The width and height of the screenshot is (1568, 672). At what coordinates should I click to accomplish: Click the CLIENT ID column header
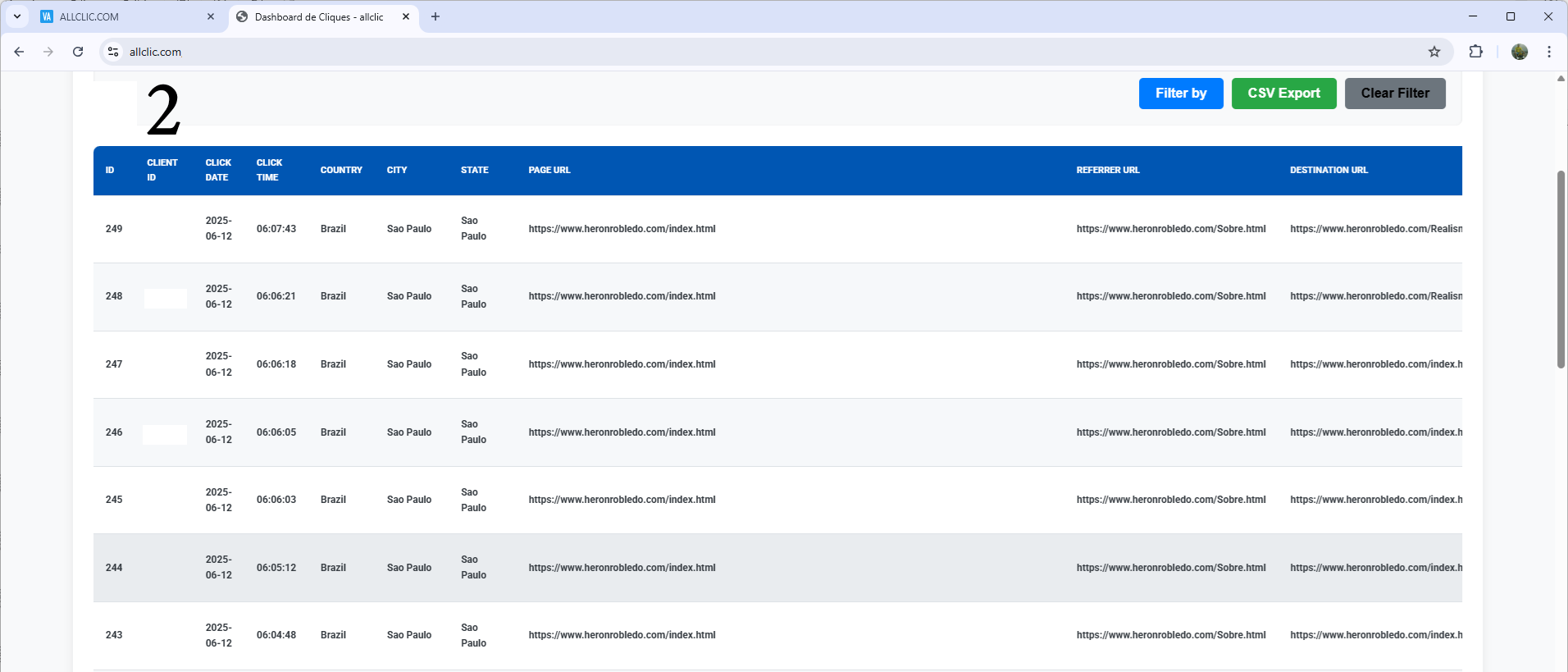[162, 170]
